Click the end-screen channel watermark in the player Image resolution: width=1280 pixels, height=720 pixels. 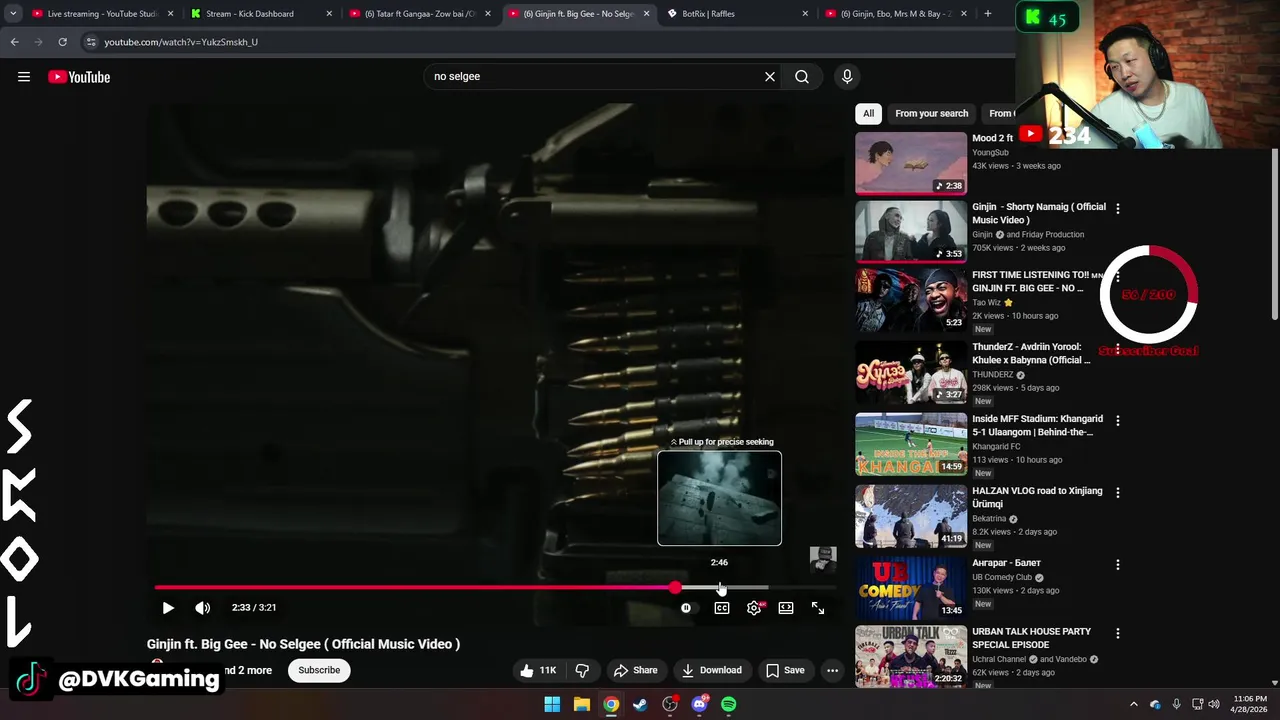click(822, 560)
